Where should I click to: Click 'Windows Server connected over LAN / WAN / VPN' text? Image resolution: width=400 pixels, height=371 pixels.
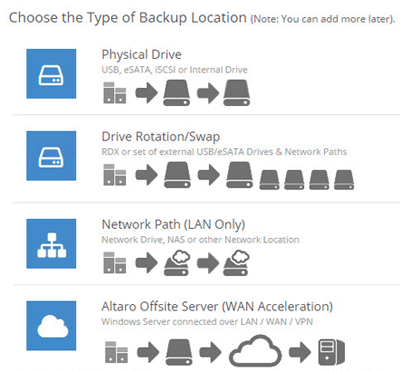click(207, 322)
